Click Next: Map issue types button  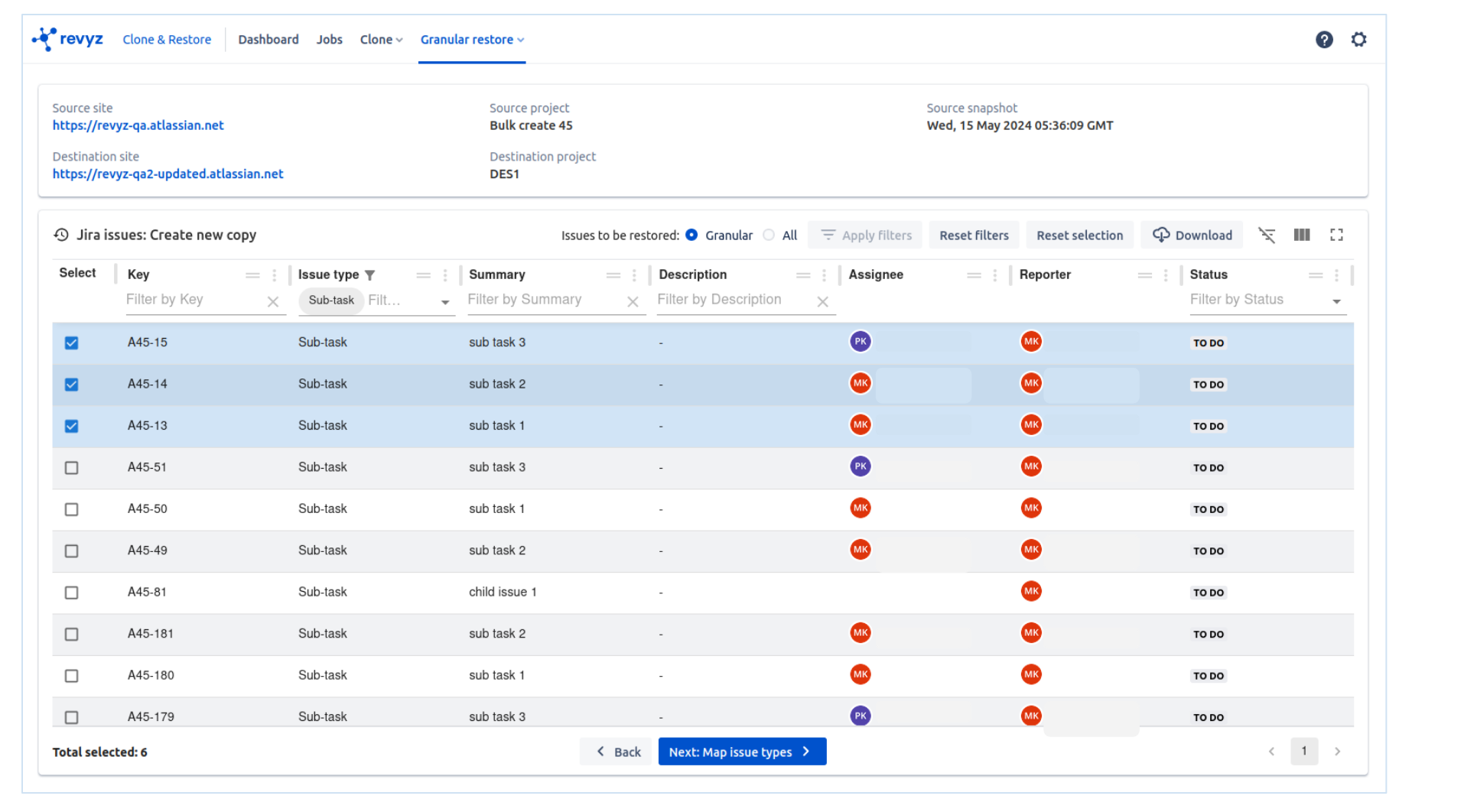pos(741,752)
